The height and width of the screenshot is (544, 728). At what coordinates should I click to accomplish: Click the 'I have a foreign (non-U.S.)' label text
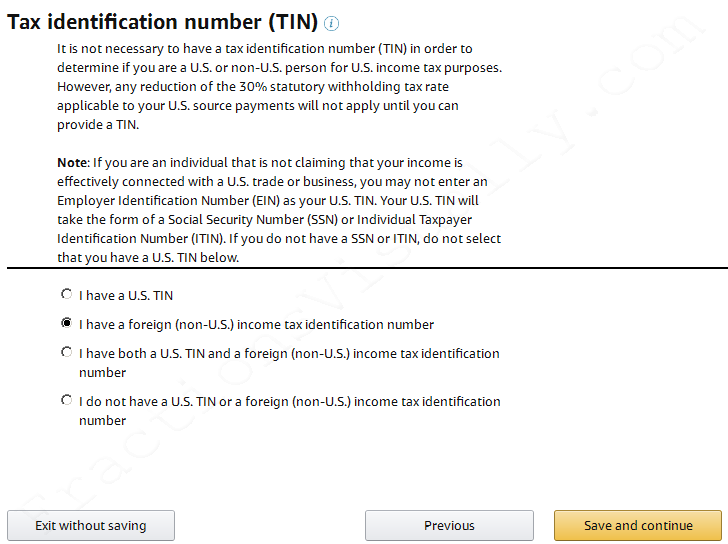256,324
